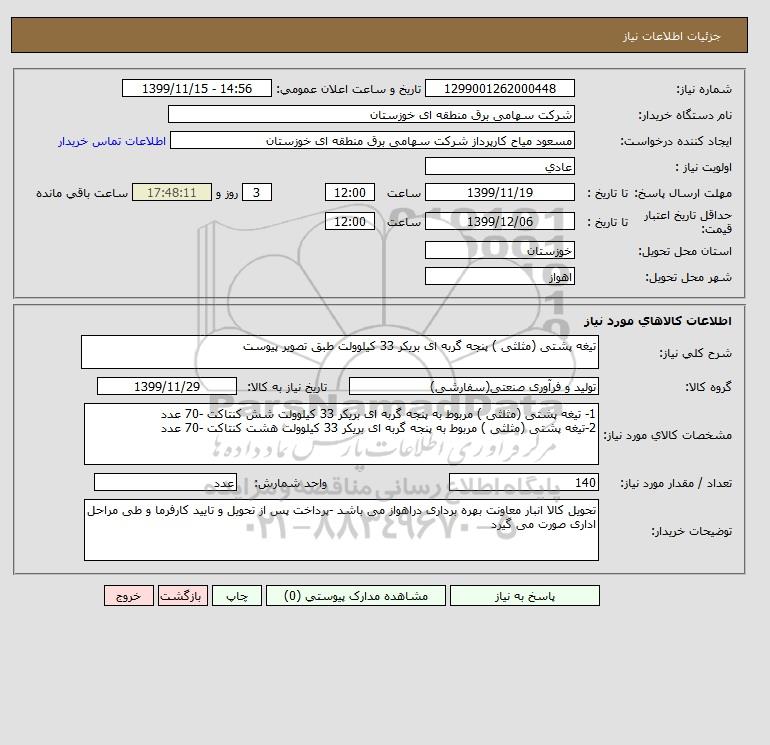Click the announcement date and time field
Viewport: 770px width, 745px height.
pos(196,88)
